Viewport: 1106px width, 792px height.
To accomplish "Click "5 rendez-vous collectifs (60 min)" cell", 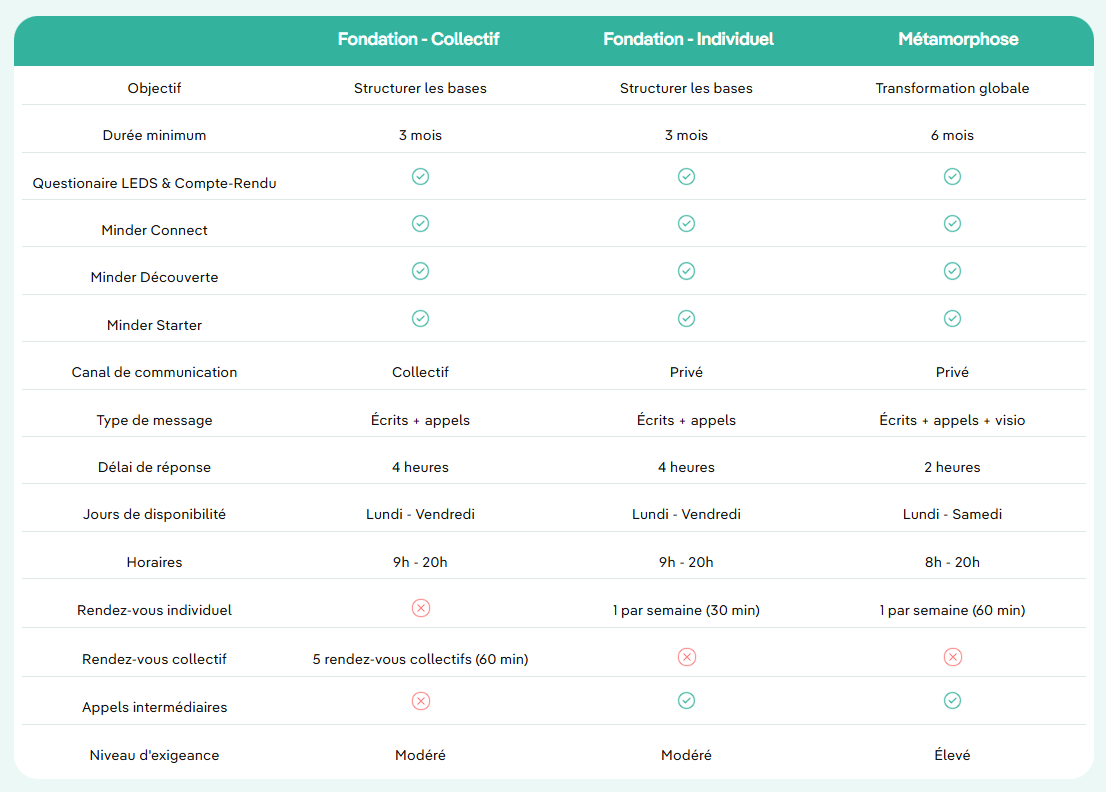I will [420, 659].
